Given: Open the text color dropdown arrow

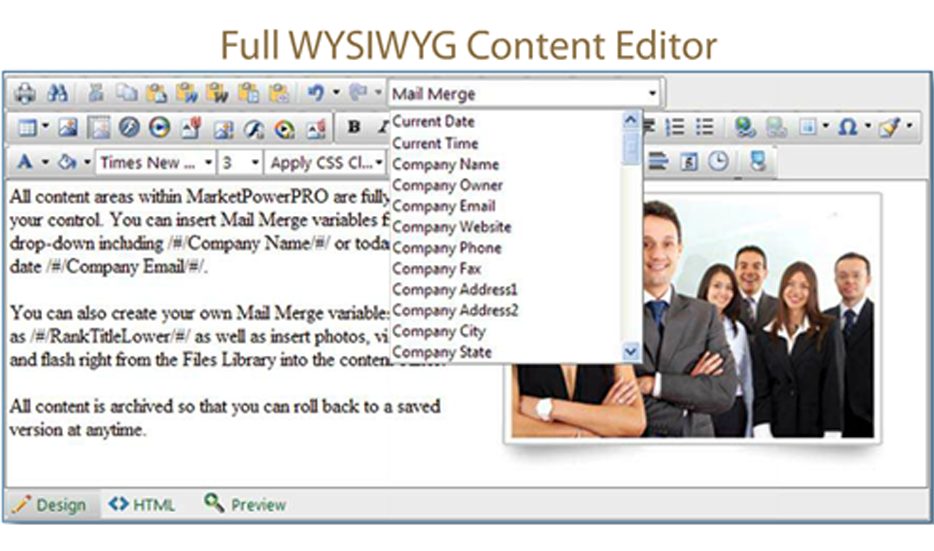Looking at the screenshot, I should point(45,161).
